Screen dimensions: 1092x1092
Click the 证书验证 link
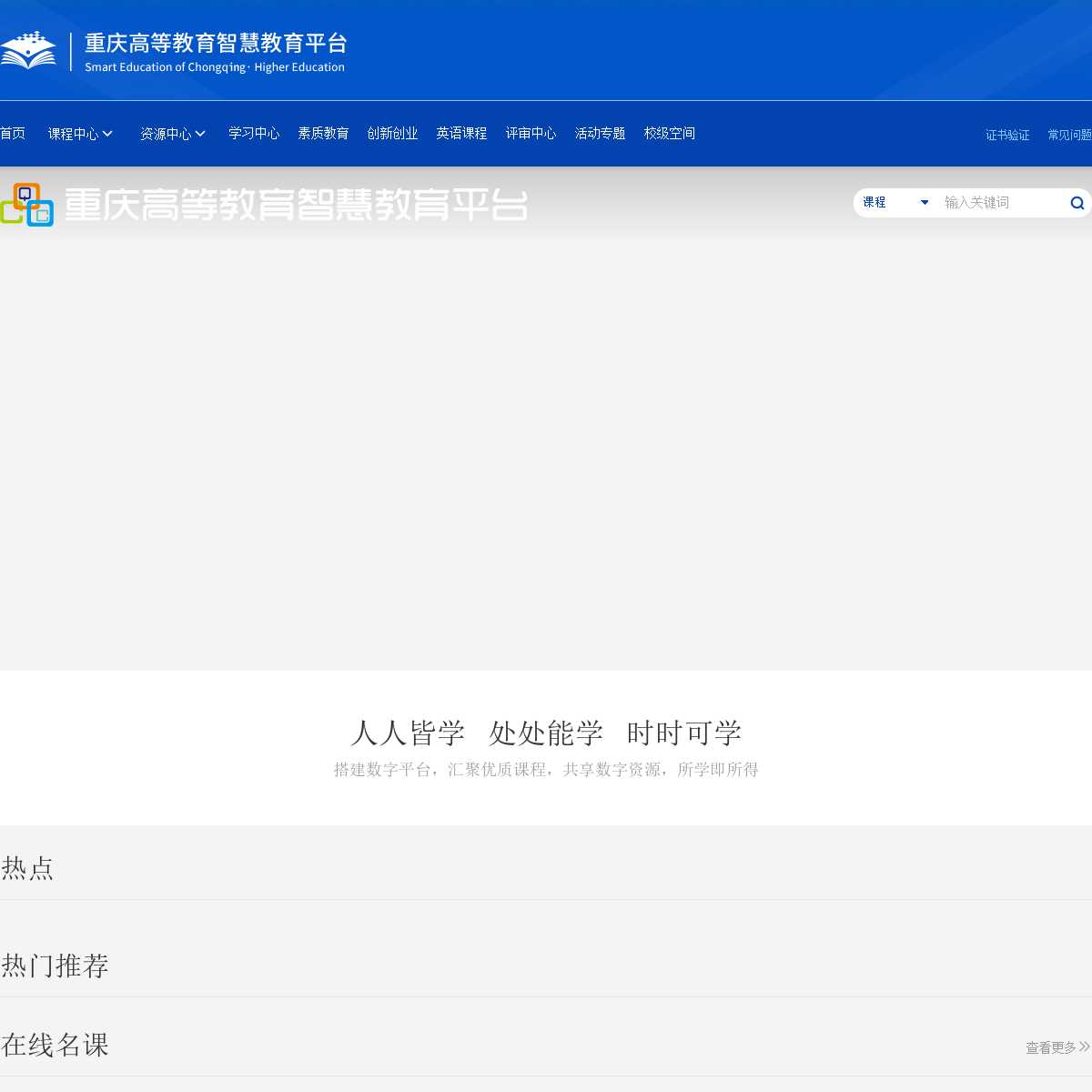point(1007,135)
